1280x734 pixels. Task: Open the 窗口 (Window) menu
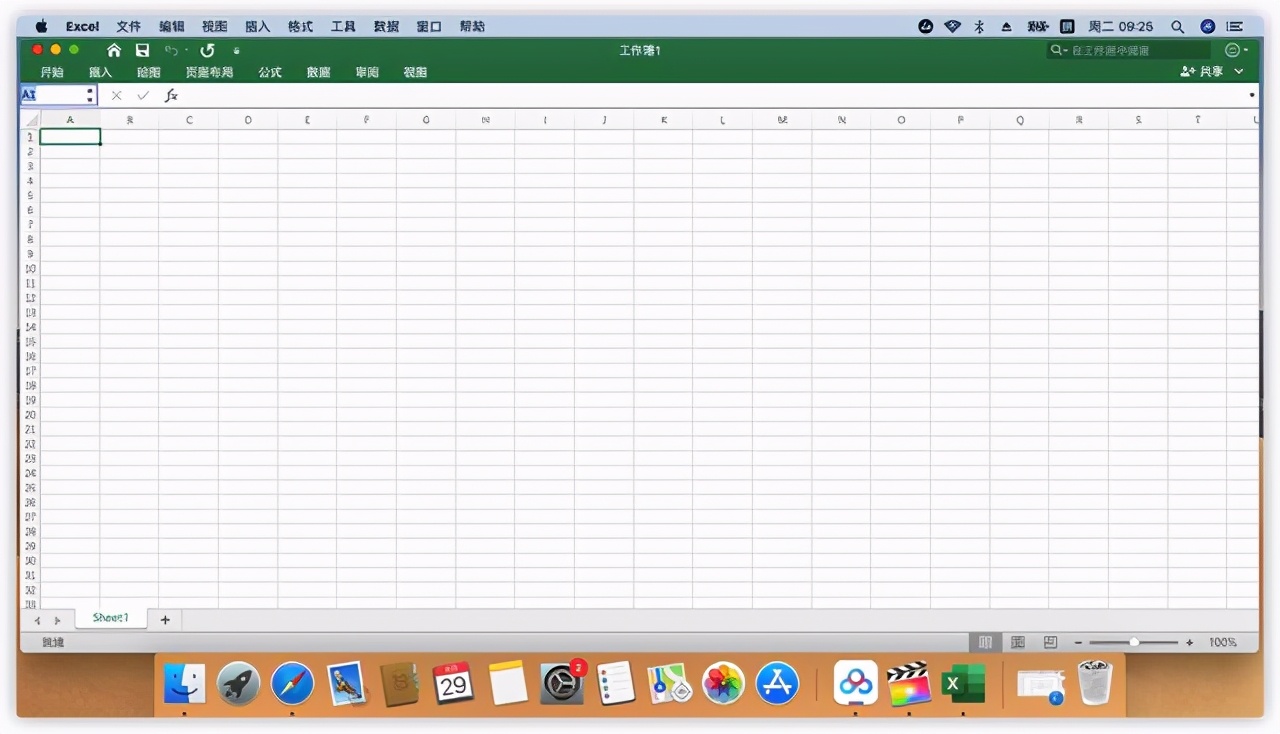[429, 26]
